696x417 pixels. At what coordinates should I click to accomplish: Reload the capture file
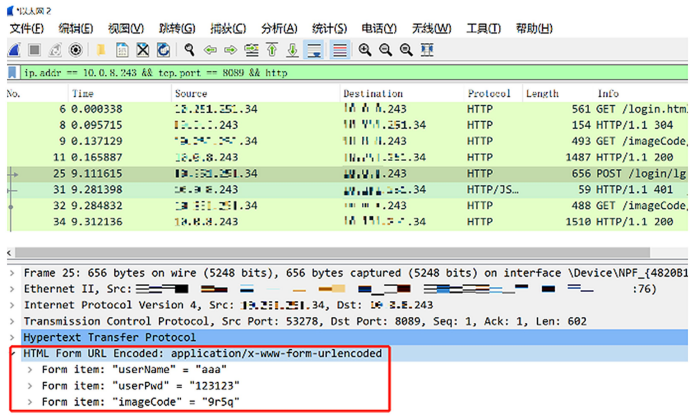click(x=163, y=50)
